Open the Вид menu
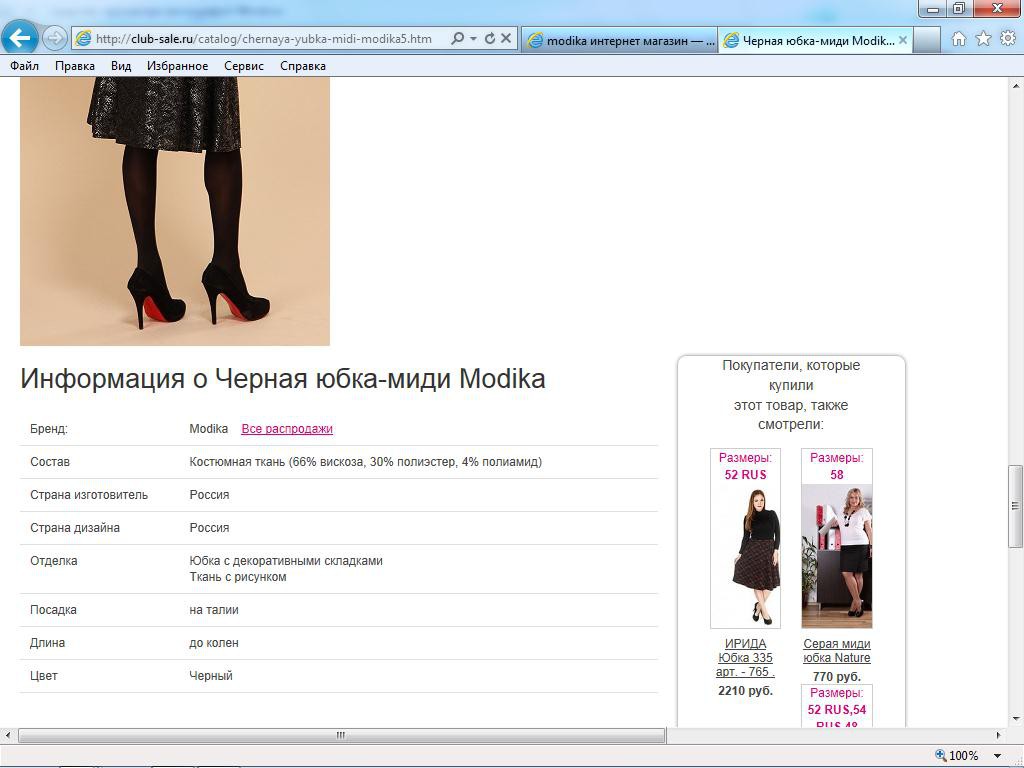Image resolution: width=1024 pixels, height=768 pixels. tap(121, 66)
